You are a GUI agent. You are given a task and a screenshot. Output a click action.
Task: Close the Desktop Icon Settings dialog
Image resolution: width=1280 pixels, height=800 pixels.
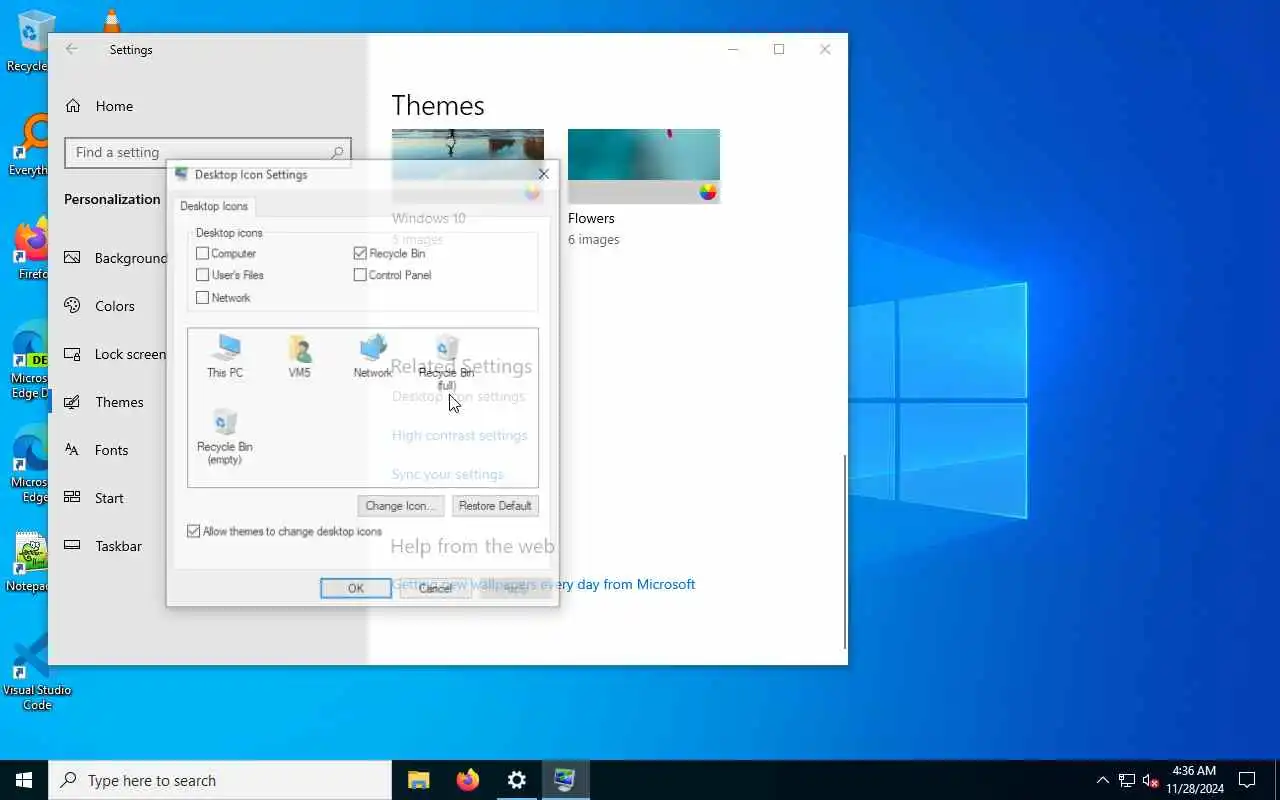(x=543, y=174)
